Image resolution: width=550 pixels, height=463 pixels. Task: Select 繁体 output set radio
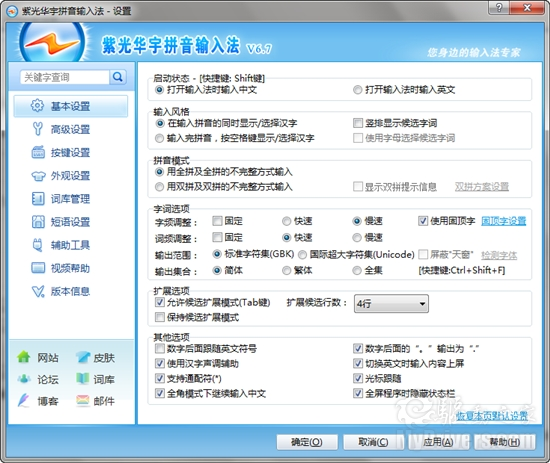(x=287, y=270)
